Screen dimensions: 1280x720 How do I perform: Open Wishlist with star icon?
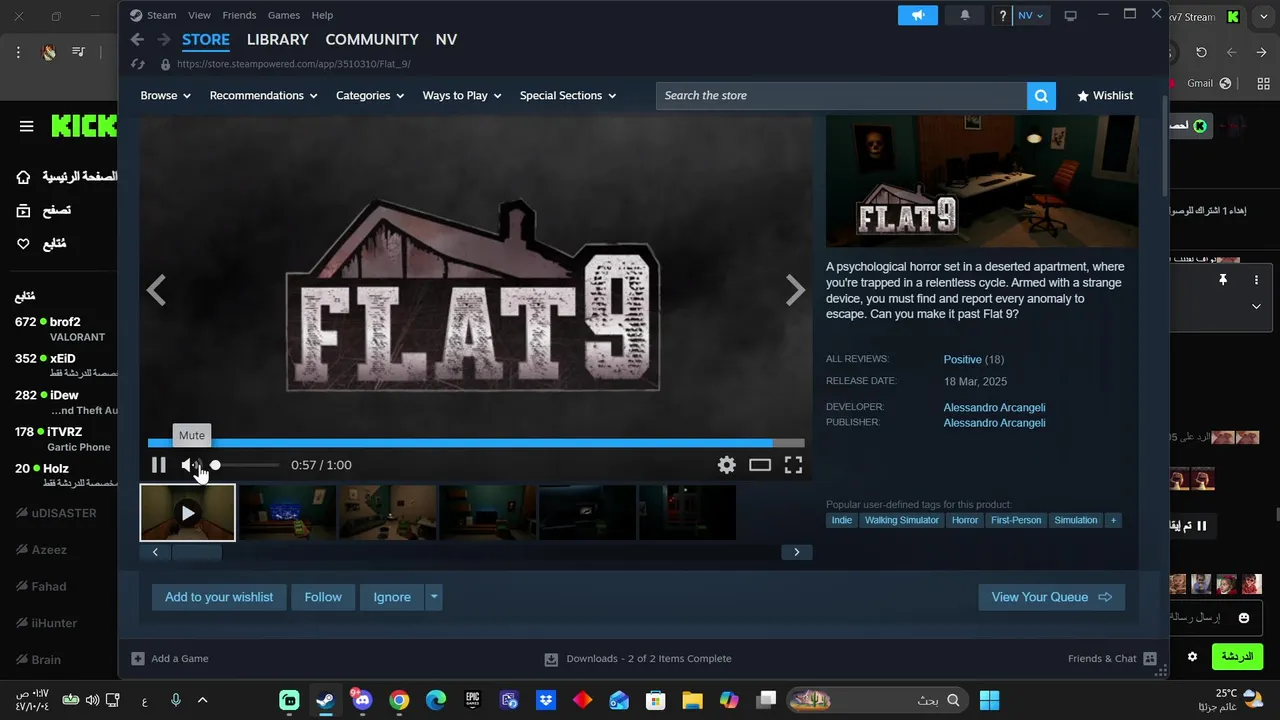(1104, 96)
